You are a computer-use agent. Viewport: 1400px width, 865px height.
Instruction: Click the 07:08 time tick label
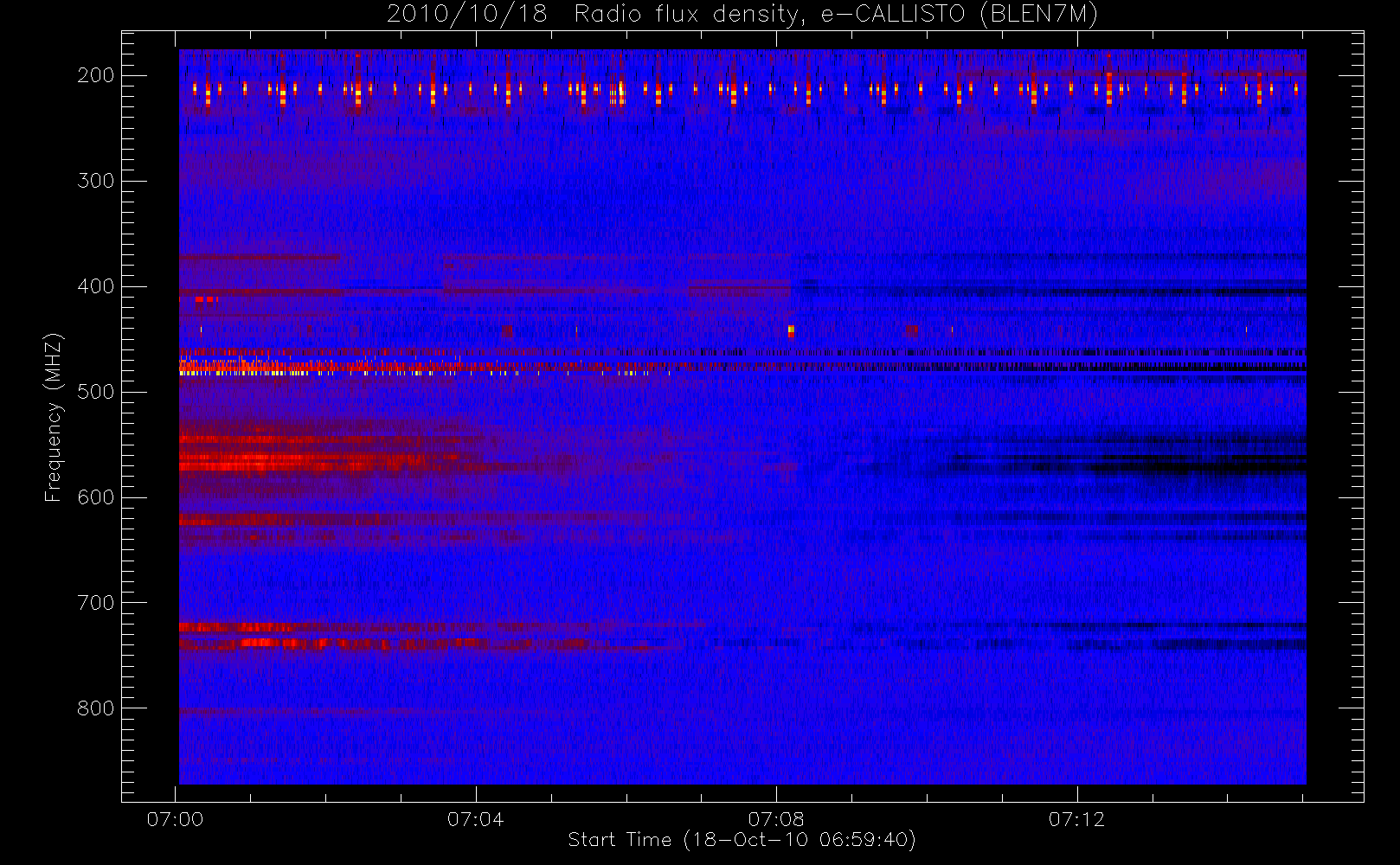tap(776, 819)
